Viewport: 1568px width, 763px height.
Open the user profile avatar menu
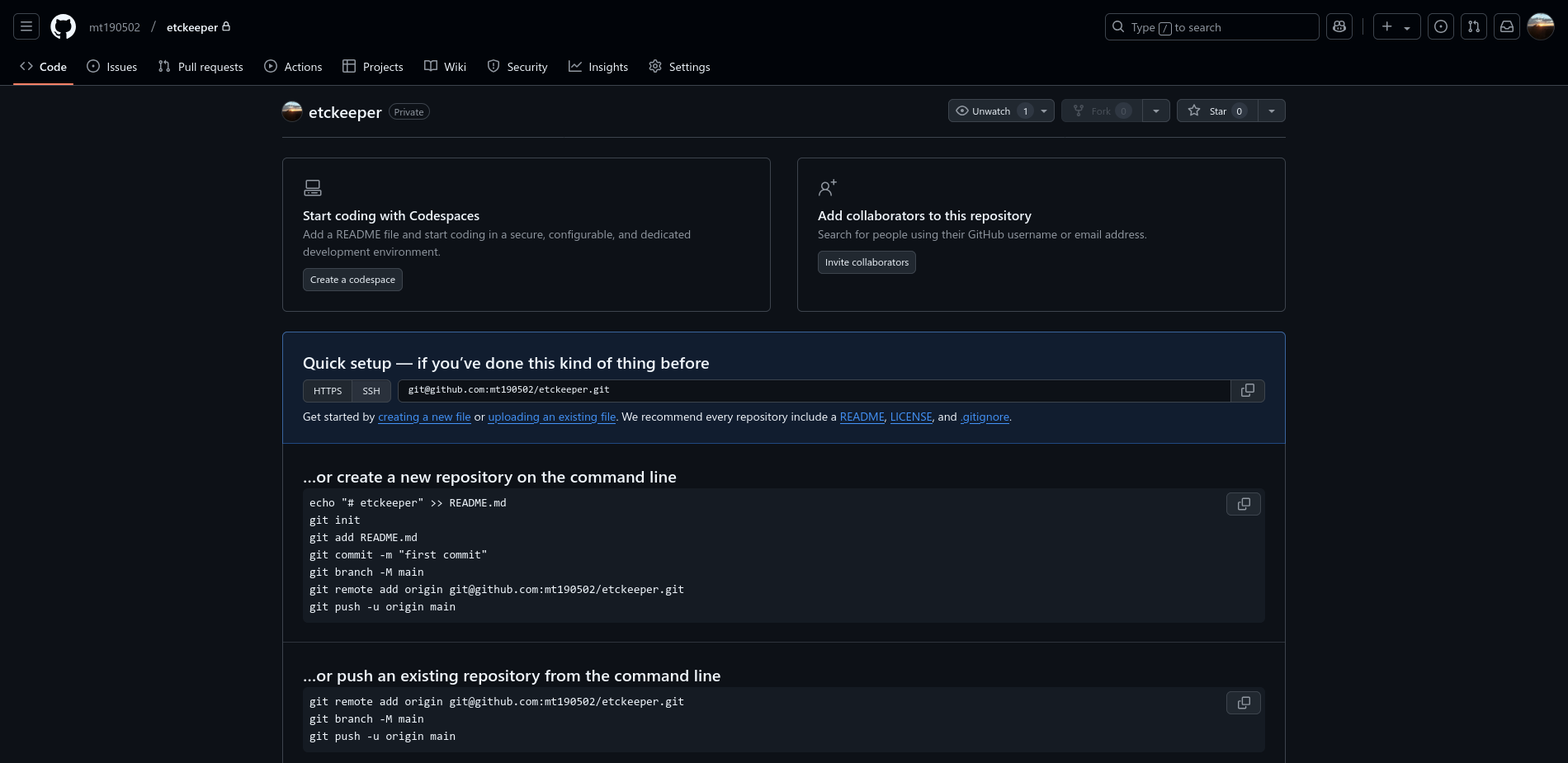1541,27
